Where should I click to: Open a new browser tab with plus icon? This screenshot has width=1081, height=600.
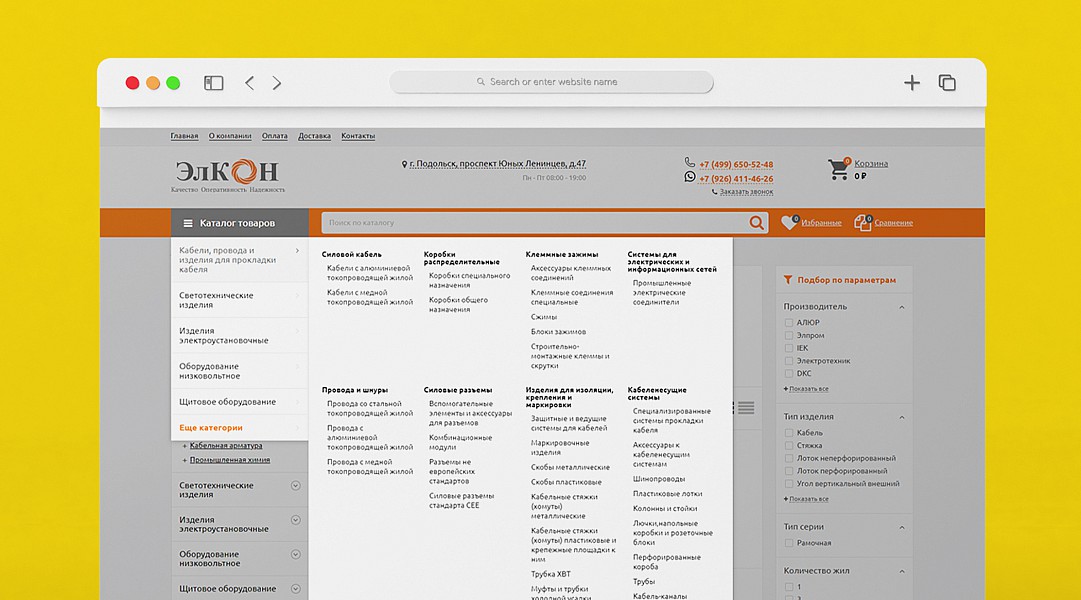coord(911,83)
